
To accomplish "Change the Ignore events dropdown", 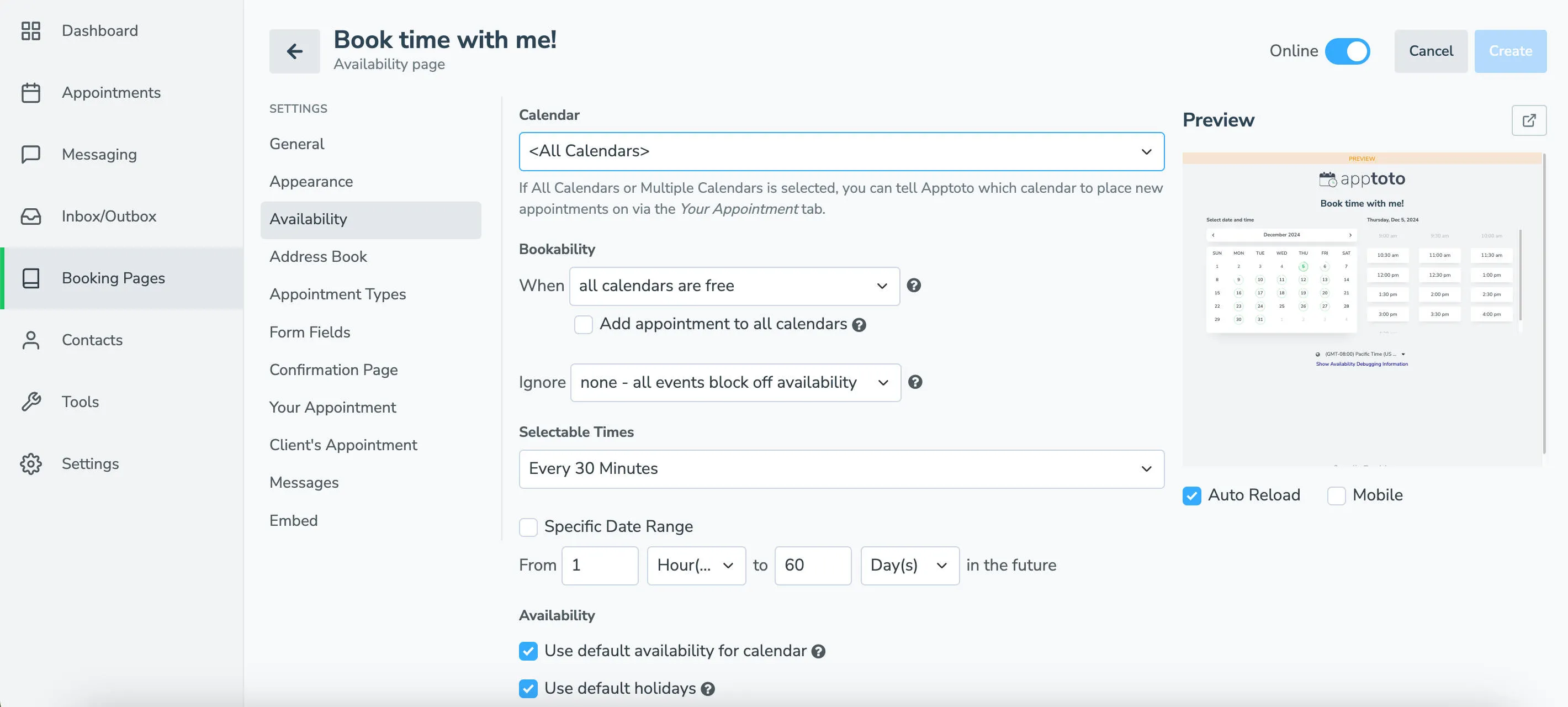I will pos(735,382).
